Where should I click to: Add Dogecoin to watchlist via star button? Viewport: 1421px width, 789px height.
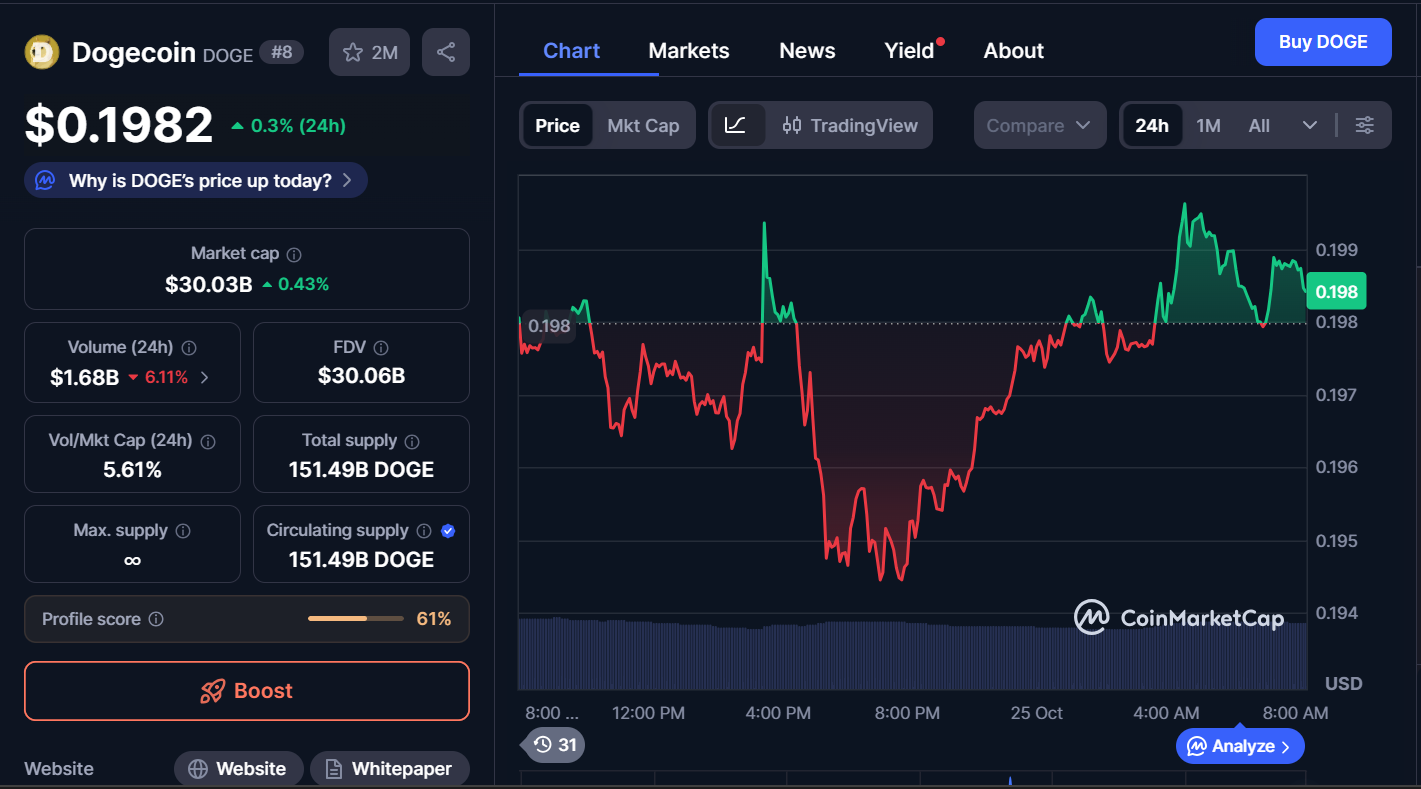coord(369,52)
